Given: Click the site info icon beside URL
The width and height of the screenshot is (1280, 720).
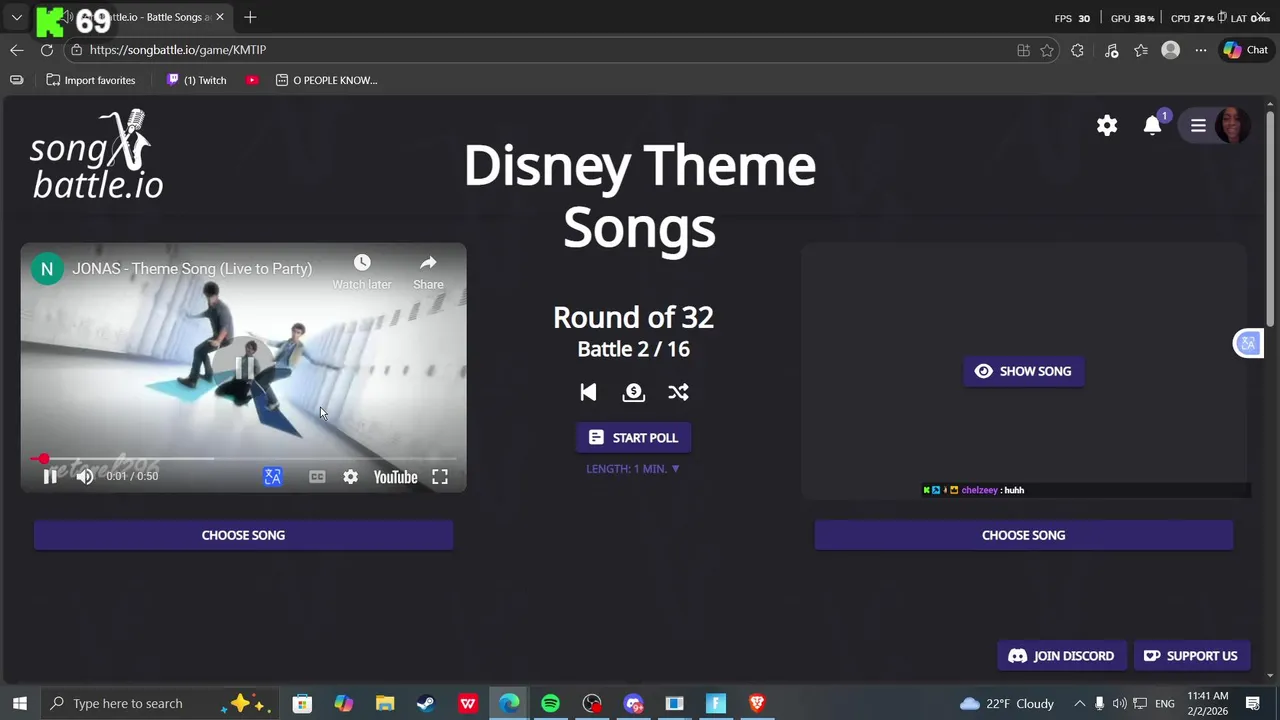Looking at the screenshot, I should pyautogui.click(x=76, y=50).
